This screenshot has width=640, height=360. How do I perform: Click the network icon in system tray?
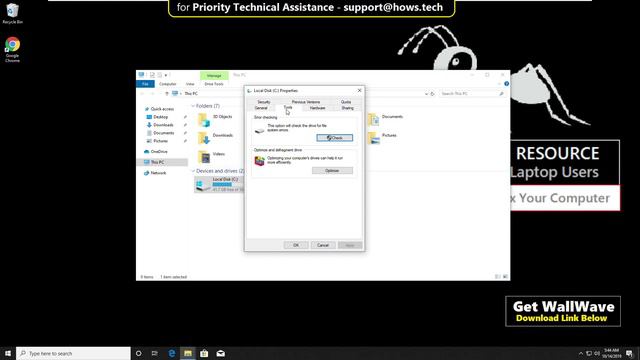point(589,353)
